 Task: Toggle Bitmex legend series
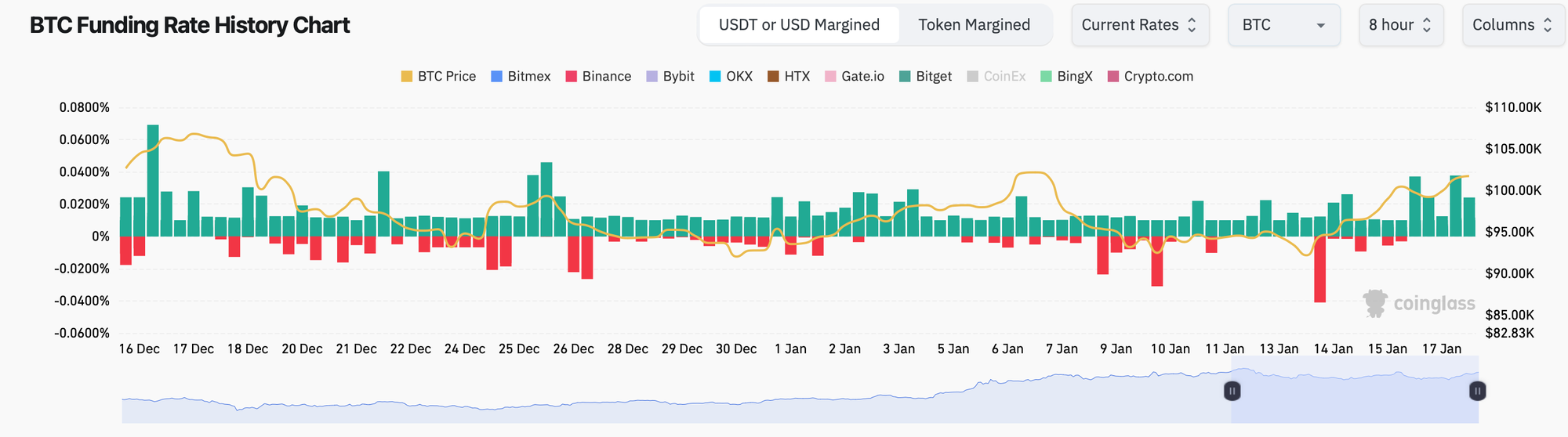pyautogui.click(x=521, y=76)
